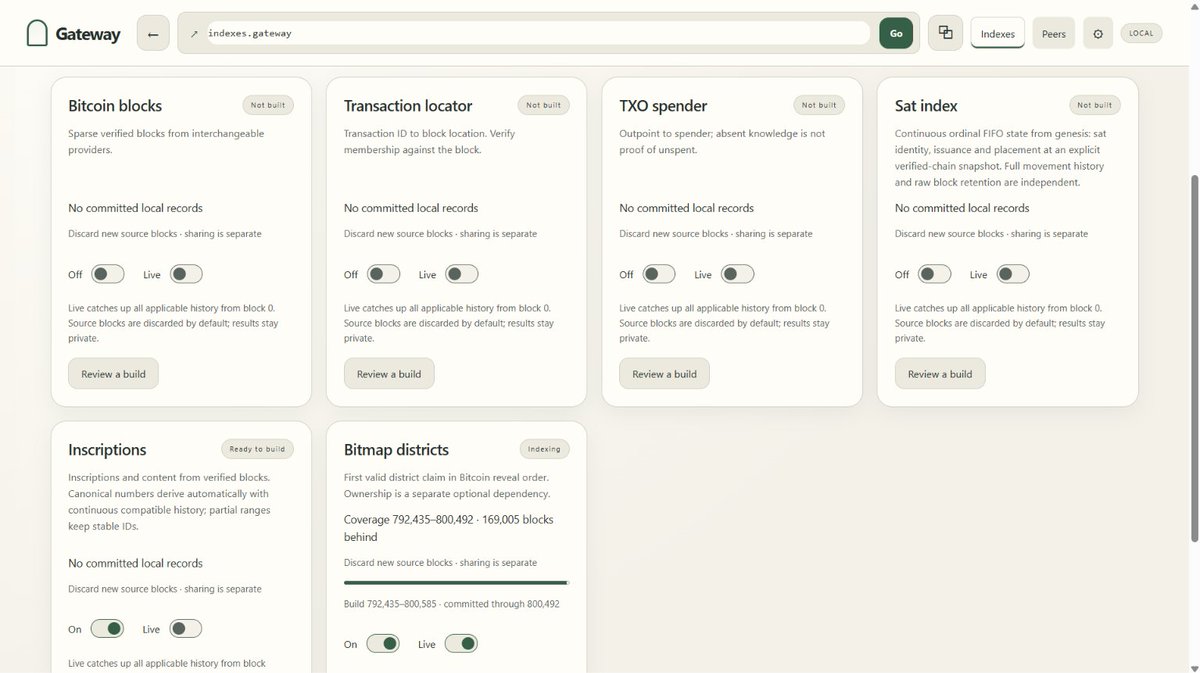Click the Not built badge on TXO spender

tap(820, 105)
